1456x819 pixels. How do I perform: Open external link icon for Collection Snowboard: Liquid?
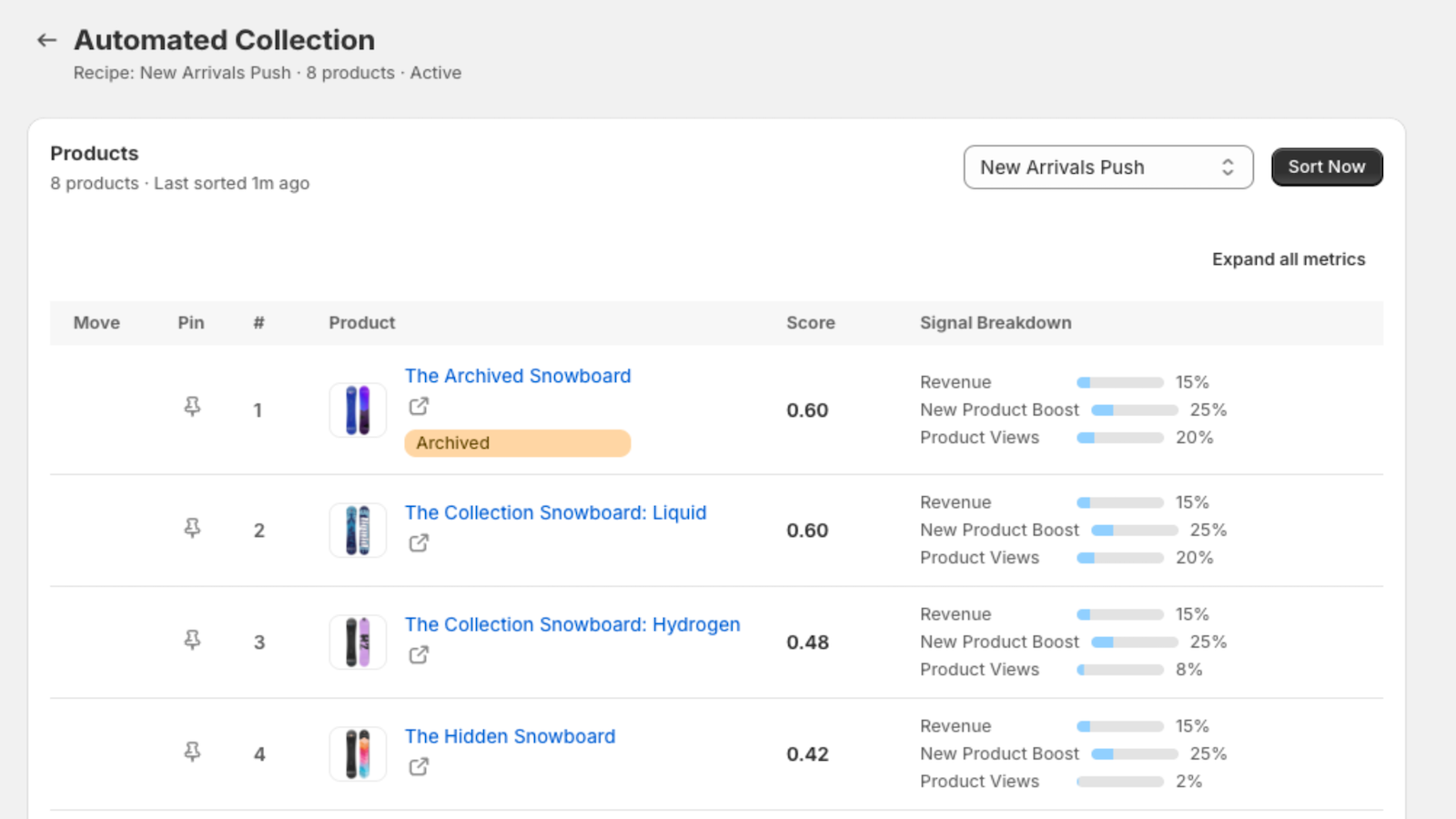point(419,543)
